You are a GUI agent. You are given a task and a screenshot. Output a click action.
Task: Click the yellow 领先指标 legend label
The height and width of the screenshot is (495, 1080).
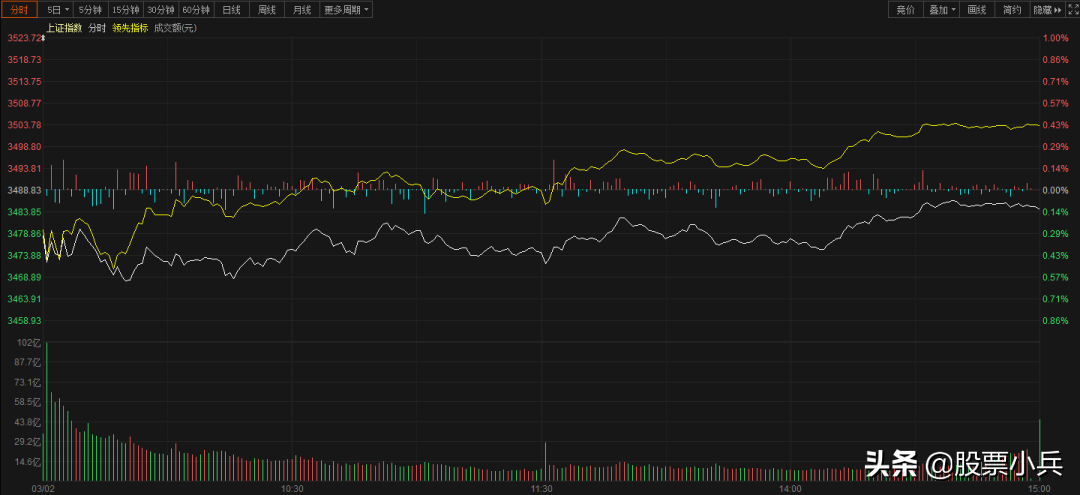pos(130,28)
